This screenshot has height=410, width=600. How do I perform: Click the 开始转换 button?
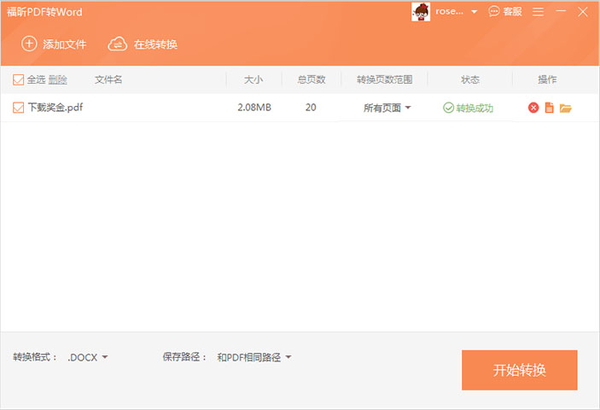tap(519, 370)
